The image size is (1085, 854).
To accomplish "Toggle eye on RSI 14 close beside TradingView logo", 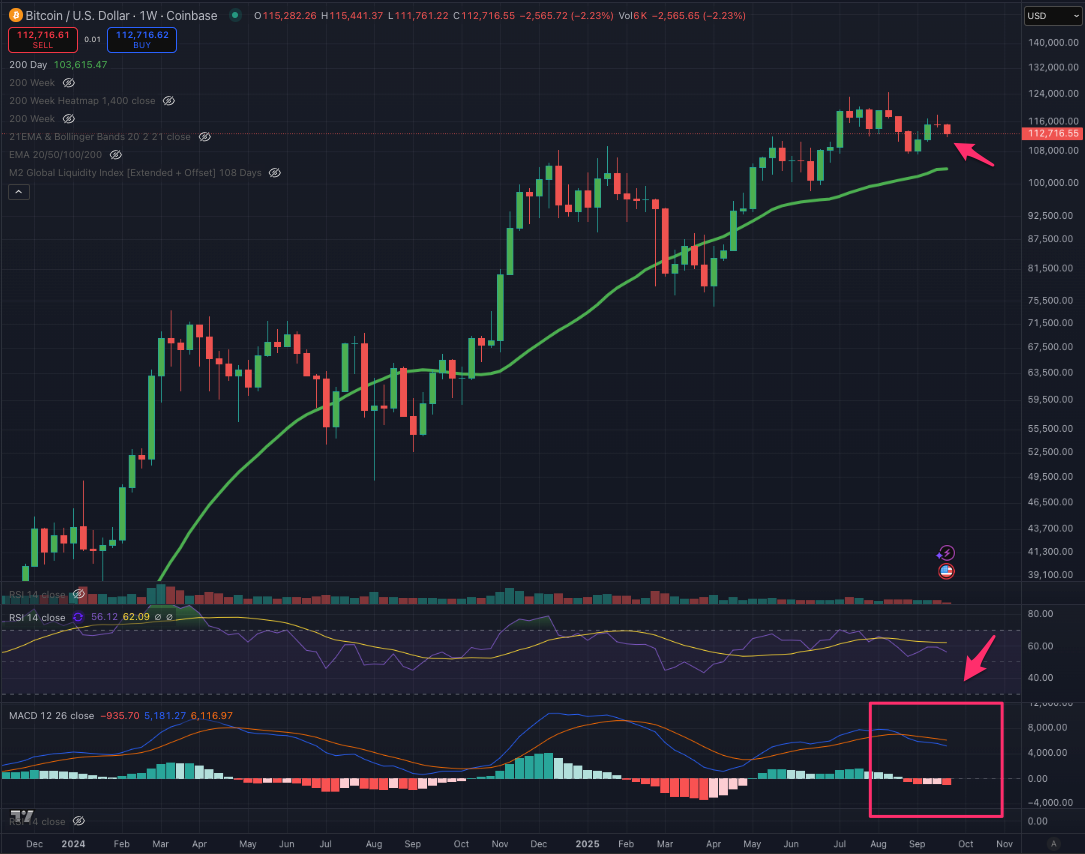I will point(79,821).
